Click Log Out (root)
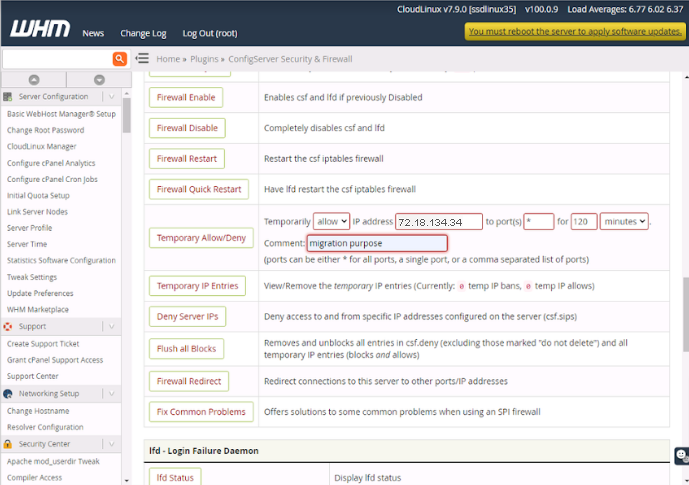Screen dimensions: 689x485 (210, 33)
